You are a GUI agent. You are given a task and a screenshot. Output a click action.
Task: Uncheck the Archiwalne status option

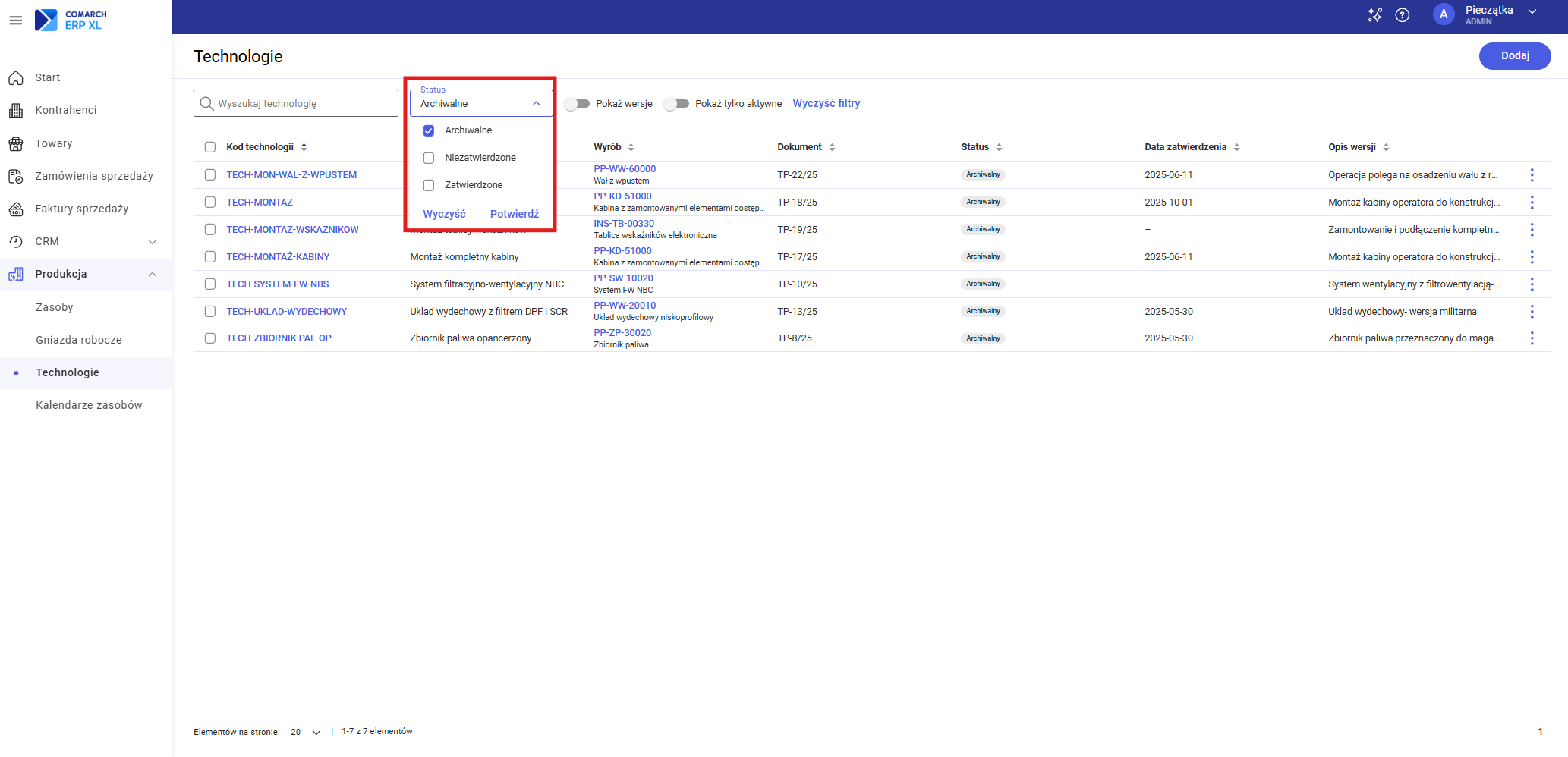click(x=429, y=130)
